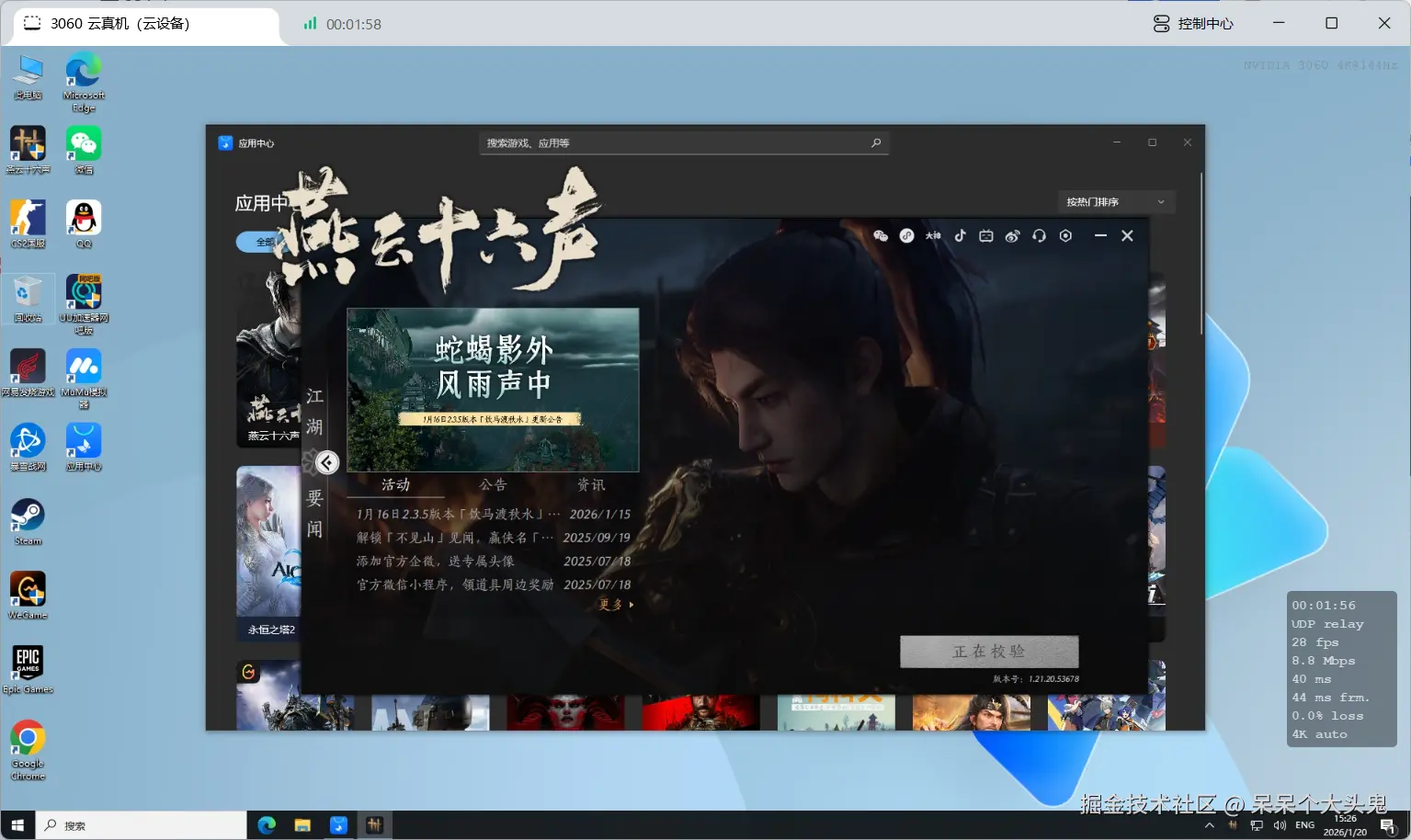Click the 应用中心 window scrollbar
This screenshot has width=1411, height=840.
click(x=1200, y=255)
